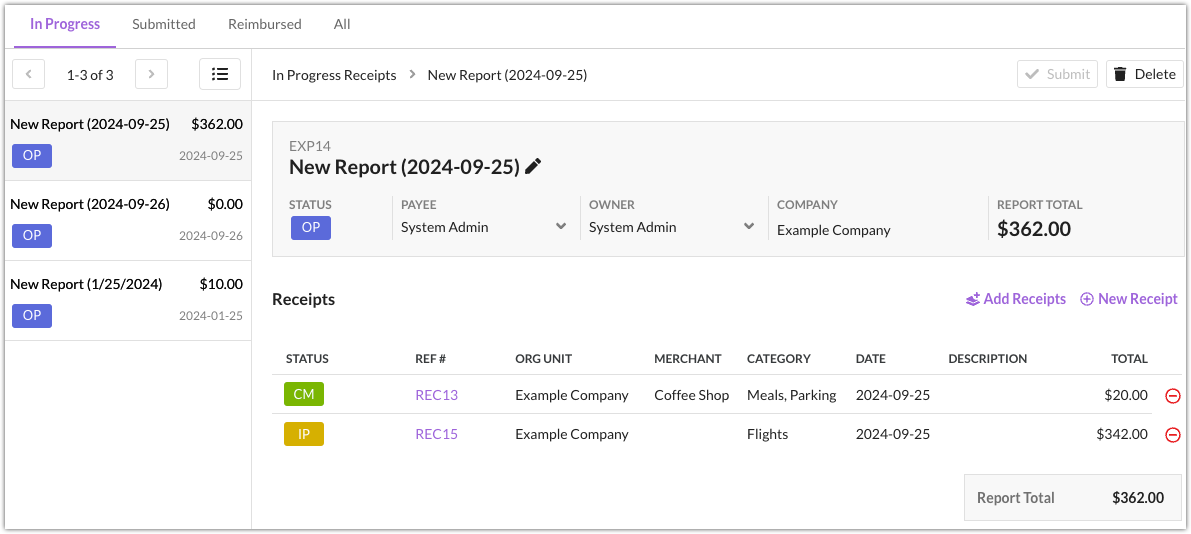The image size is (1191, 534).
Task: Click the OP status badge in the report header
Action: coord(311,228)
